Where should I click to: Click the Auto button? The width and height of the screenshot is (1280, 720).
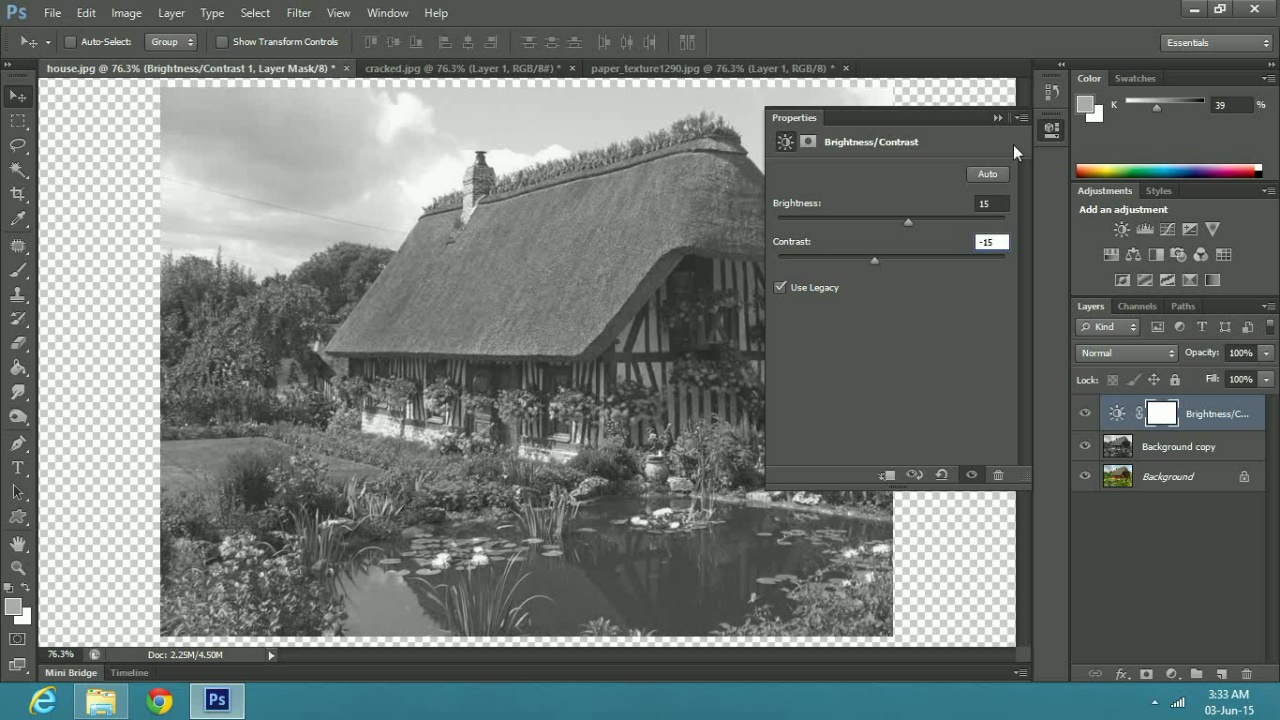pos(987,174)
